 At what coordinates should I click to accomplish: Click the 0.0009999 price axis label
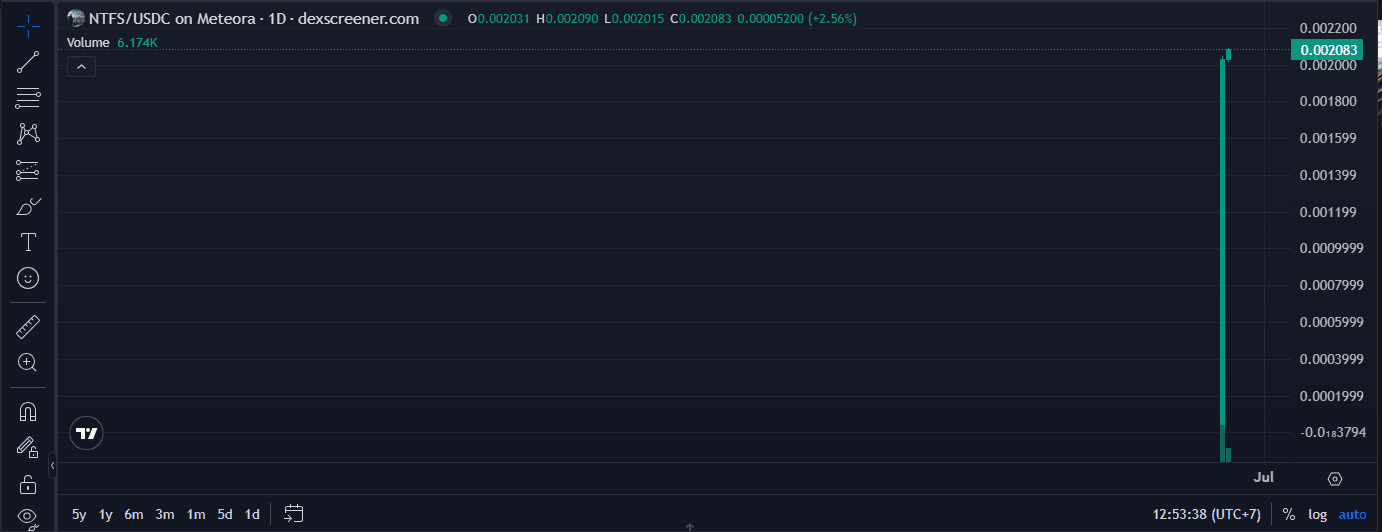1331,248
